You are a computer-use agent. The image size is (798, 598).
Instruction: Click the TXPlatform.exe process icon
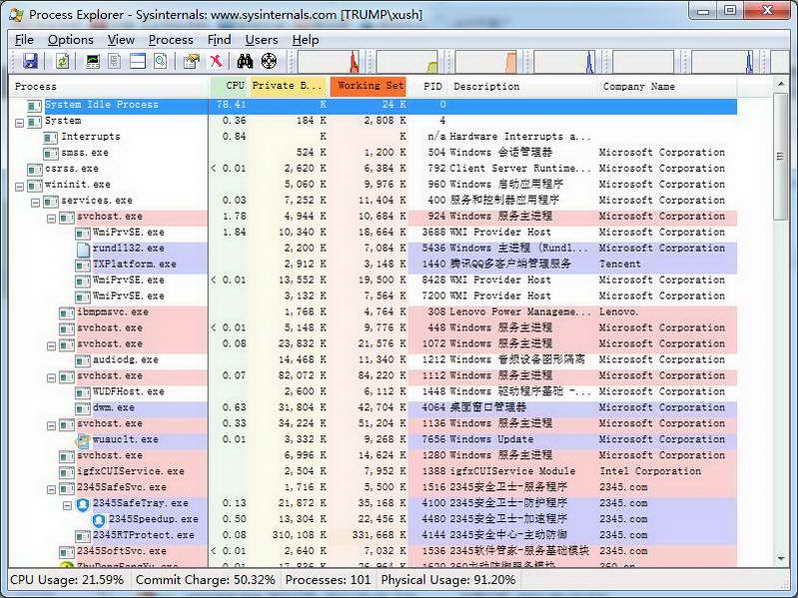[x=82, y=265]
